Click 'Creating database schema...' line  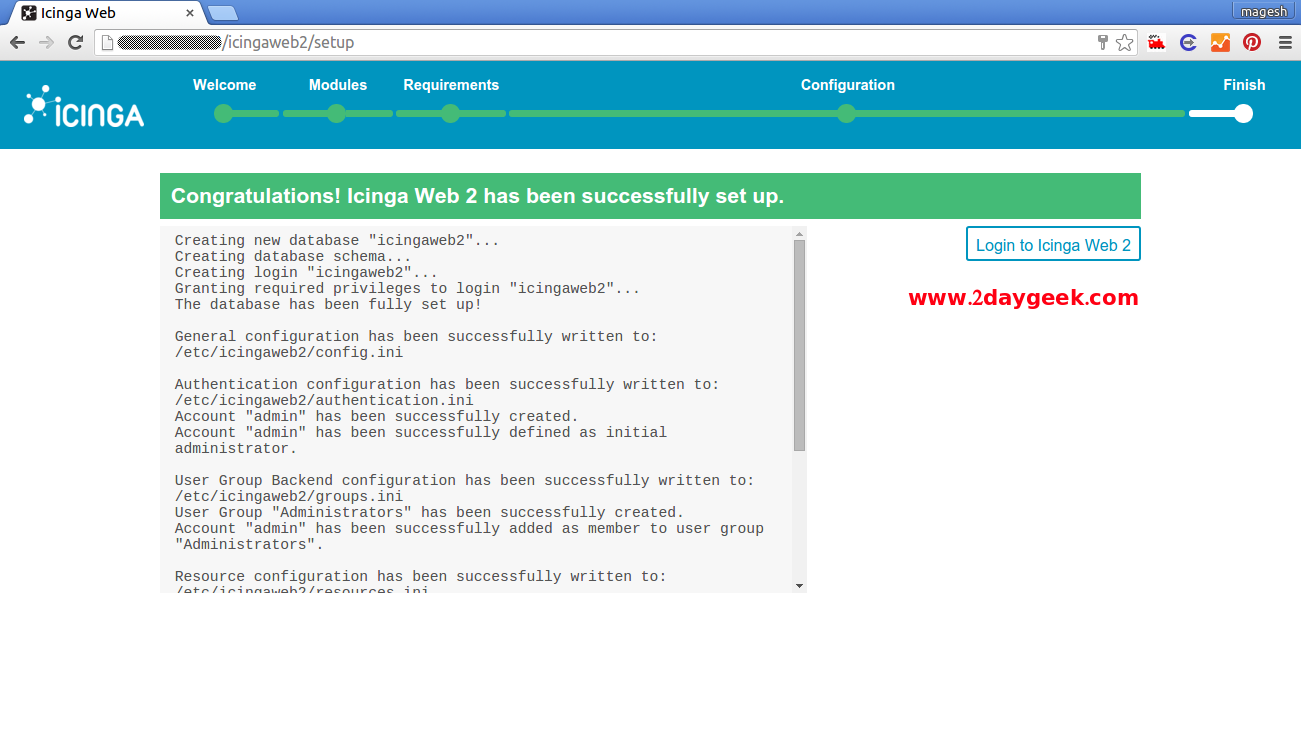click(x=293, y=256)
